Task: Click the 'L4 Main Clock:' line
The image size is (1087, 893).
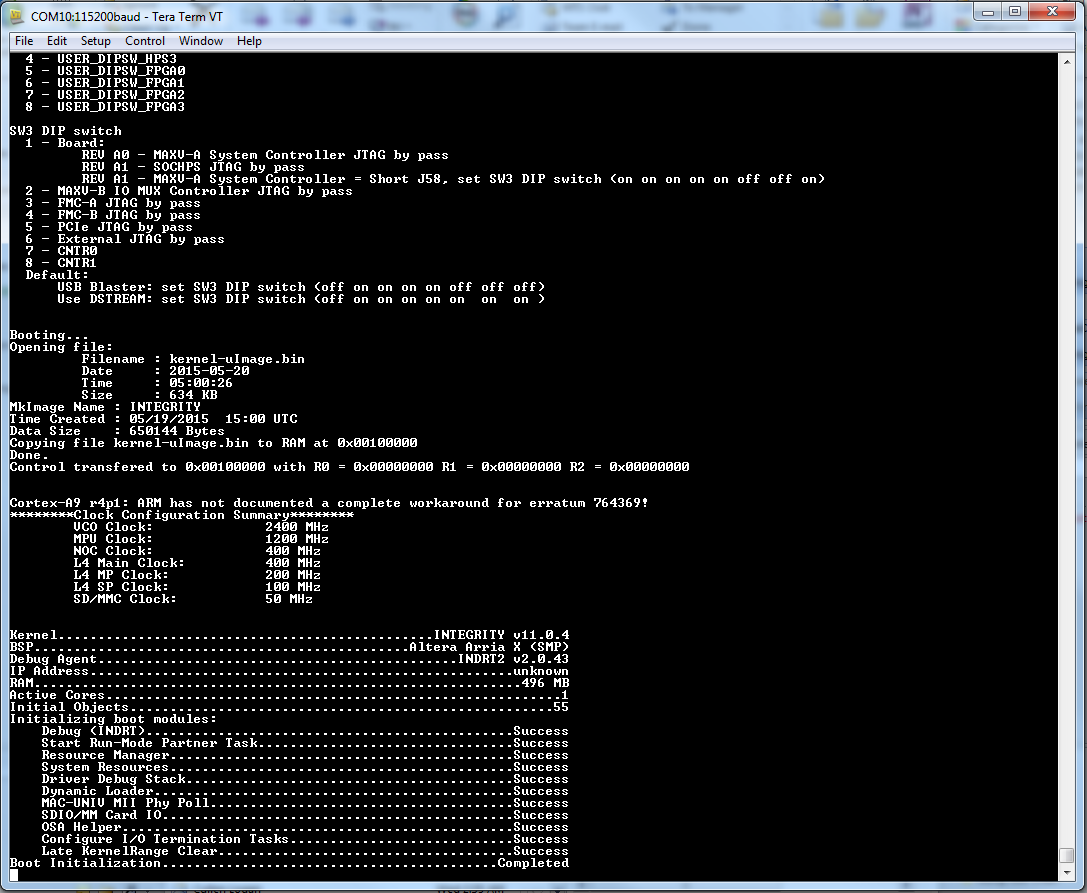Action: tap(197, 563)
